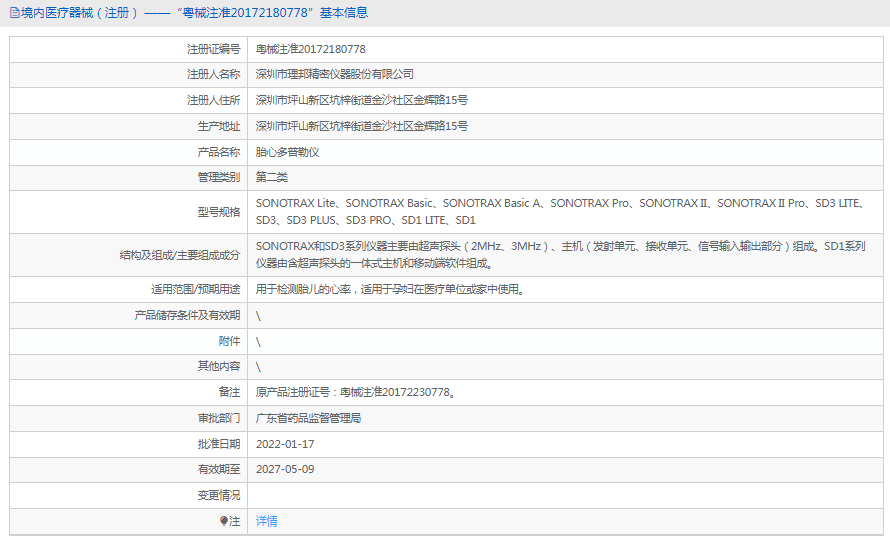Viewport: 890px width, 541px height.
Task: Click the 其他内容 label
Action: (x=219, y=366)
